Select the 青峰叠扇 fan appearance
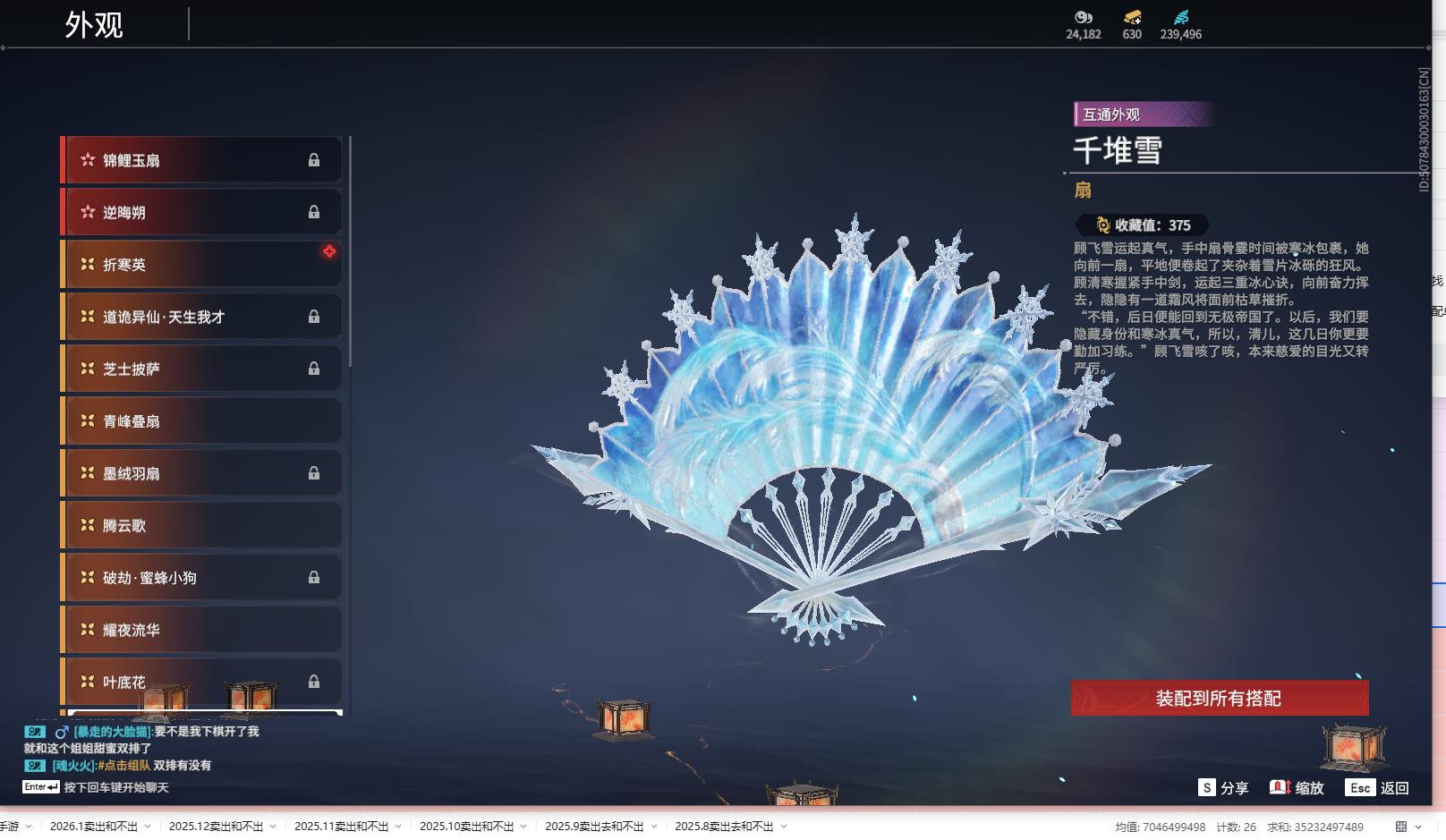Viewport: 1446px width, 840px height. click(201, 420)
